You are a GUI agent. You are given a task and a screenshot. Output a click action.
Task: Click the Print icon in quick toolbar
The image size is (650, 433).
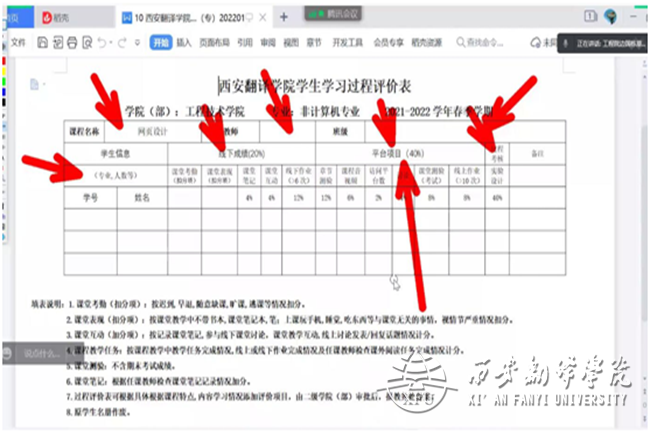point(72,42)
